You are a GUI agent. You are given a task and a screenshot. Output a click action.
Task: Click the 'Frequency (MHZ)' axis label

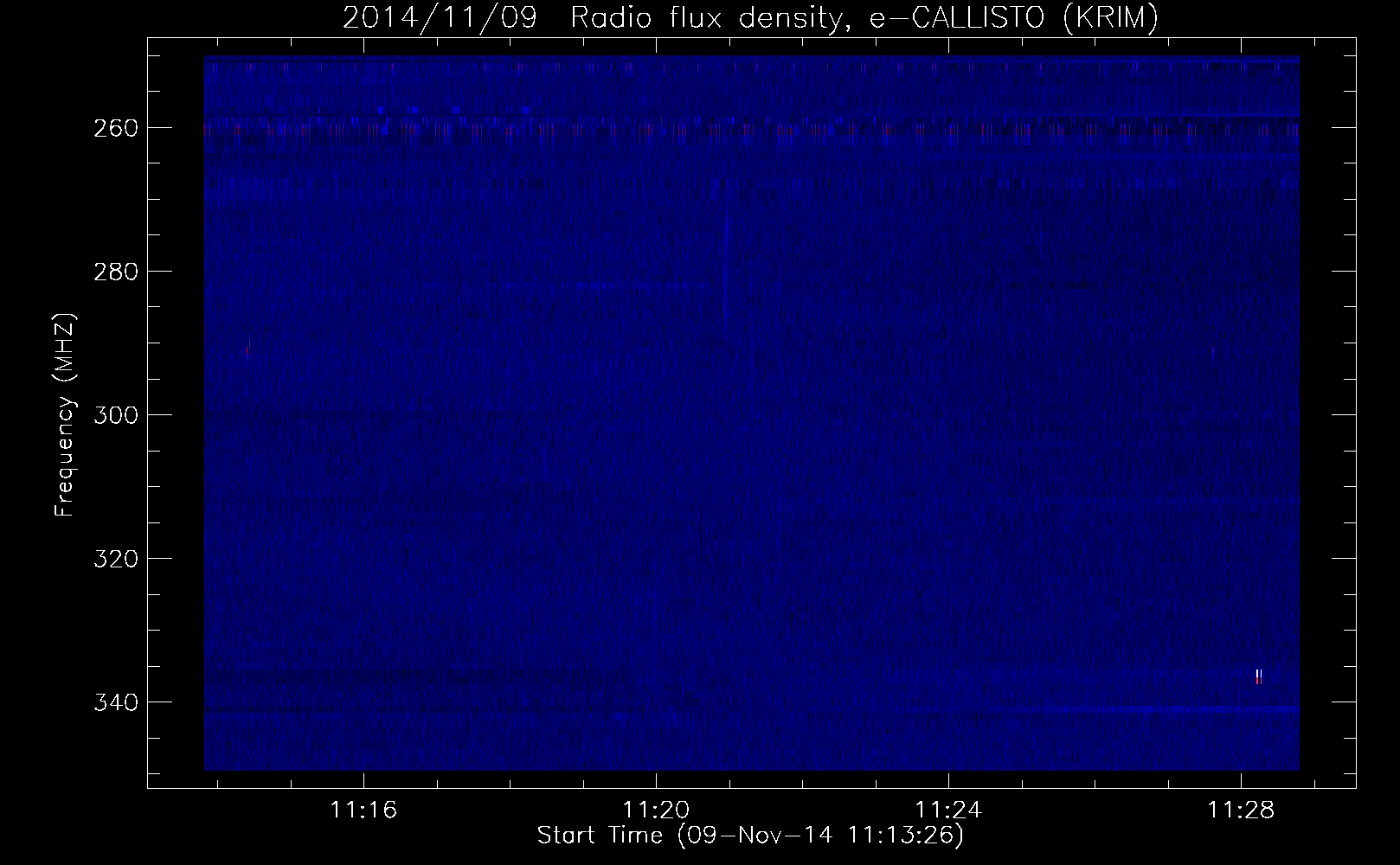[64, 415]
